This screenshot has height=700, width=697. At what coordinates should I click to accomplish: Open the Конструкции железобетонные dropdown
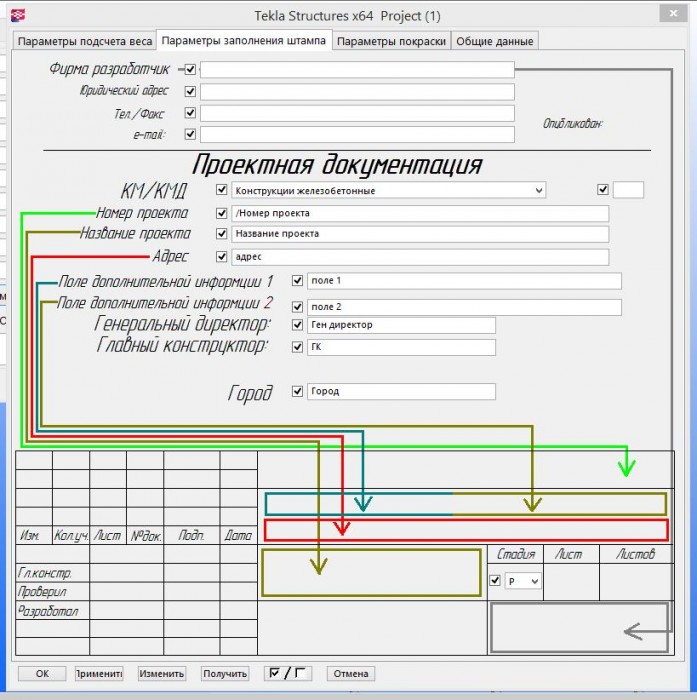click(388, 191)
